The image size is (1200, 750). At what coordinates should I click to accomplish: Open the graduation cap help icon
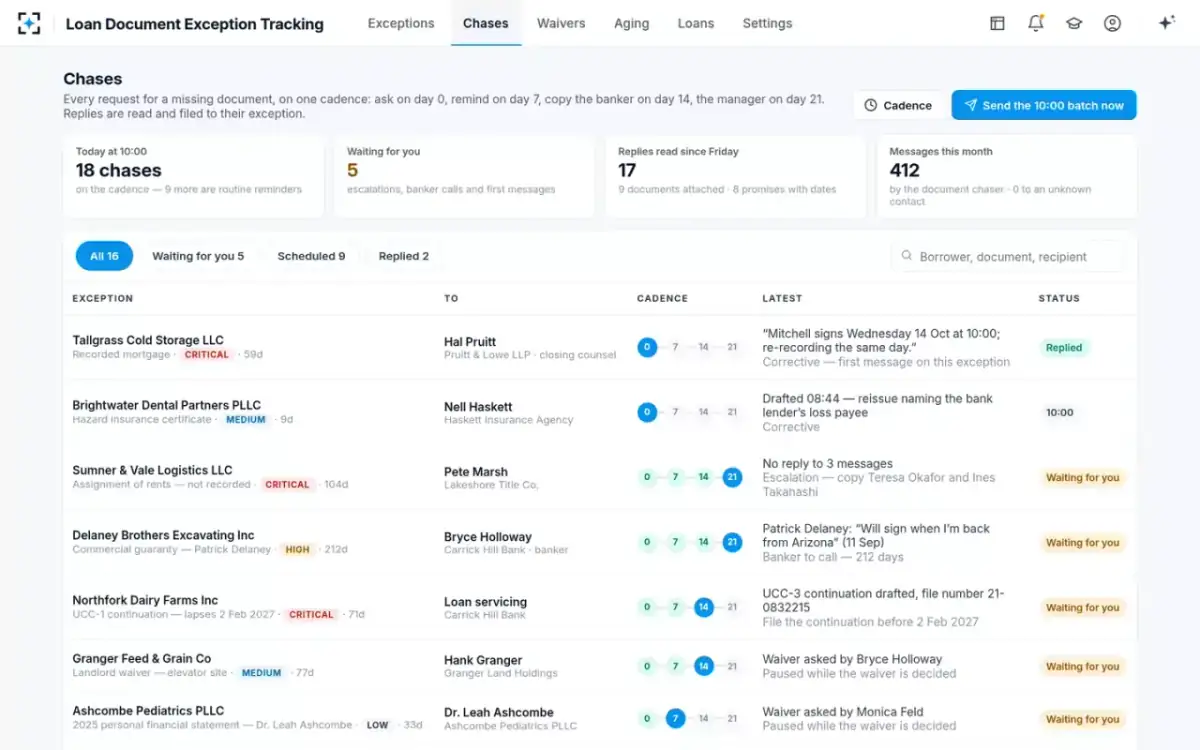(1074, 23)
